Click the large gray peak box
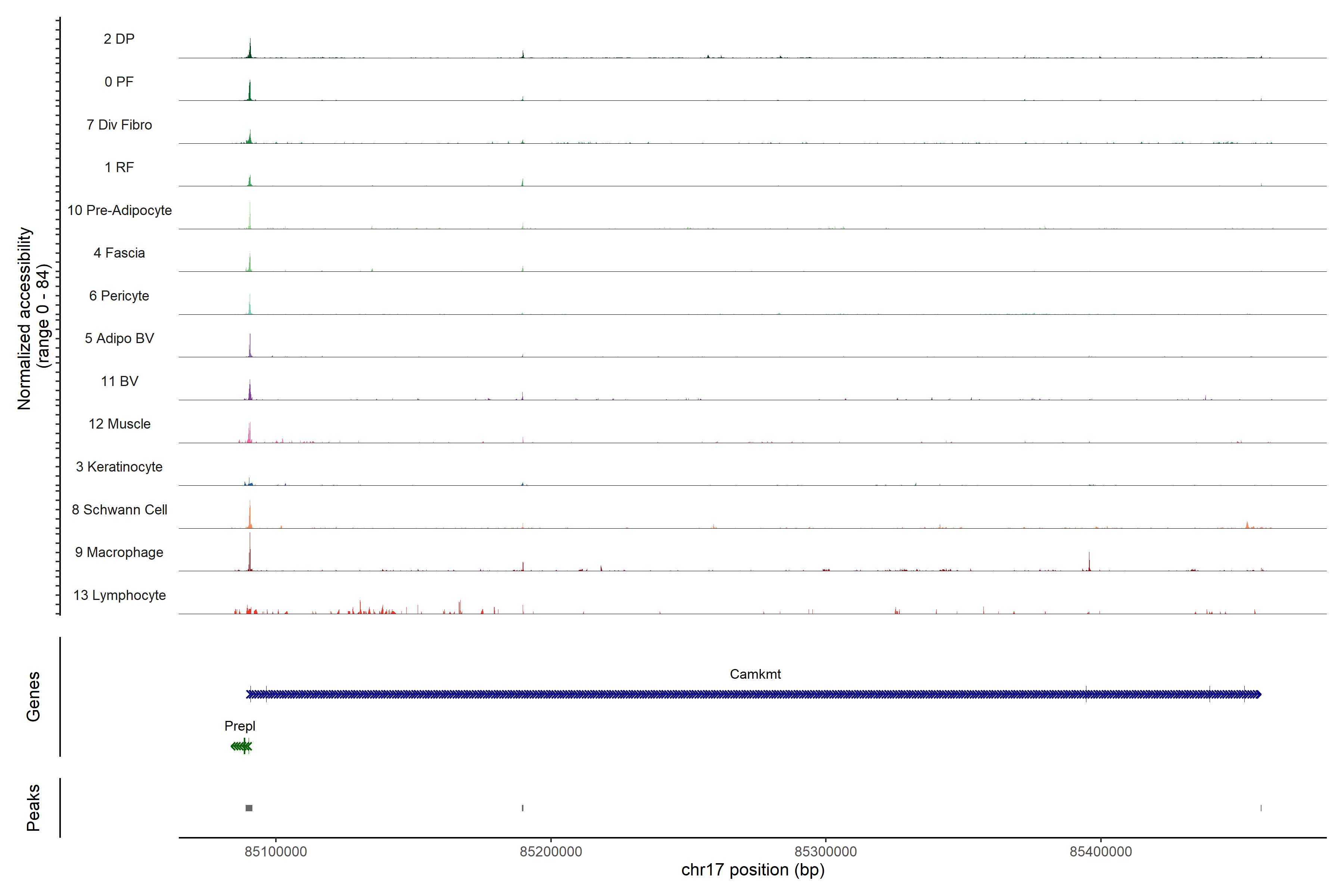 (x=249, y=808)
